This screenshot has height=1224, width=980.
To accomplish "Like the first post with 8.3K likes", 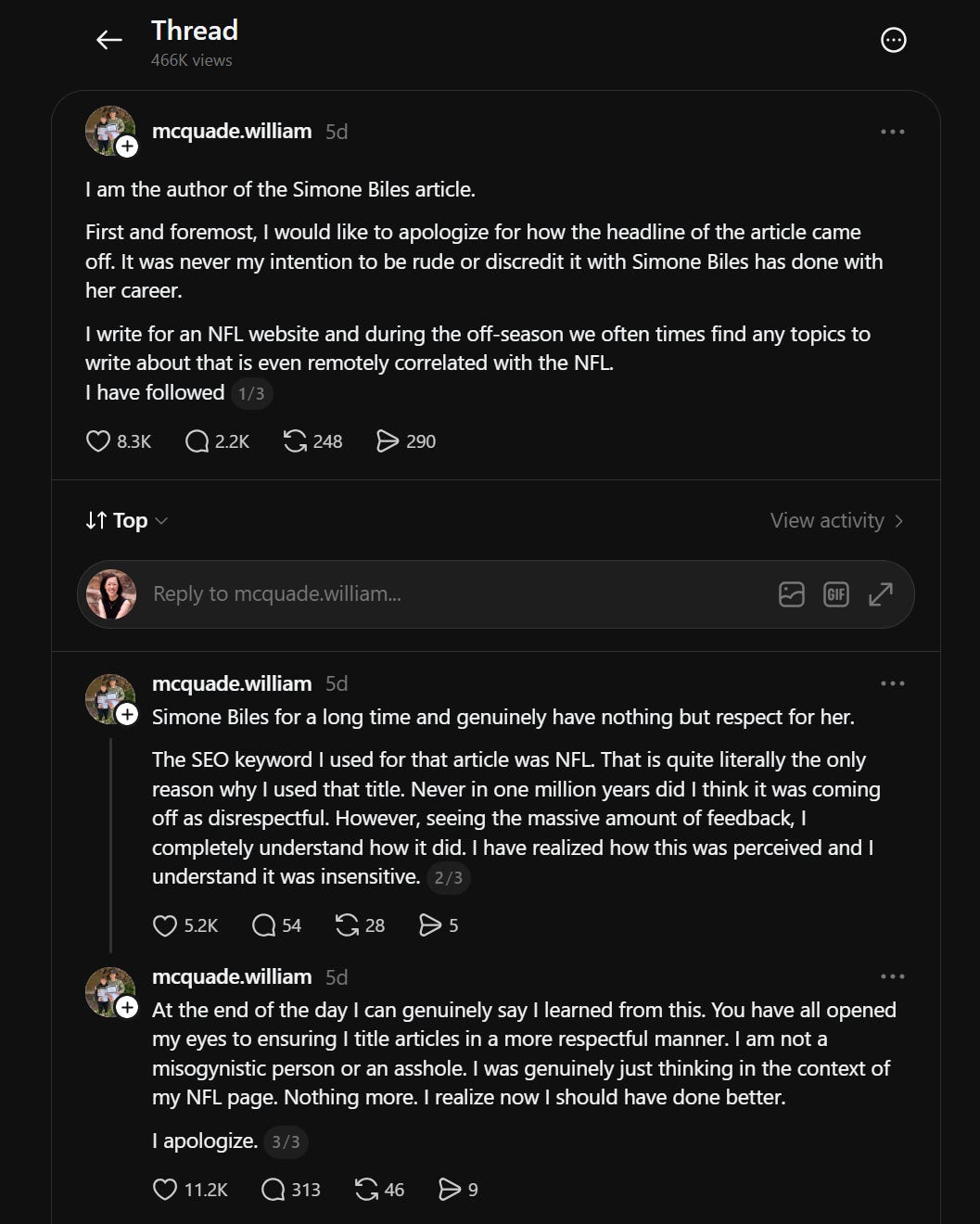I will point(118,441).
